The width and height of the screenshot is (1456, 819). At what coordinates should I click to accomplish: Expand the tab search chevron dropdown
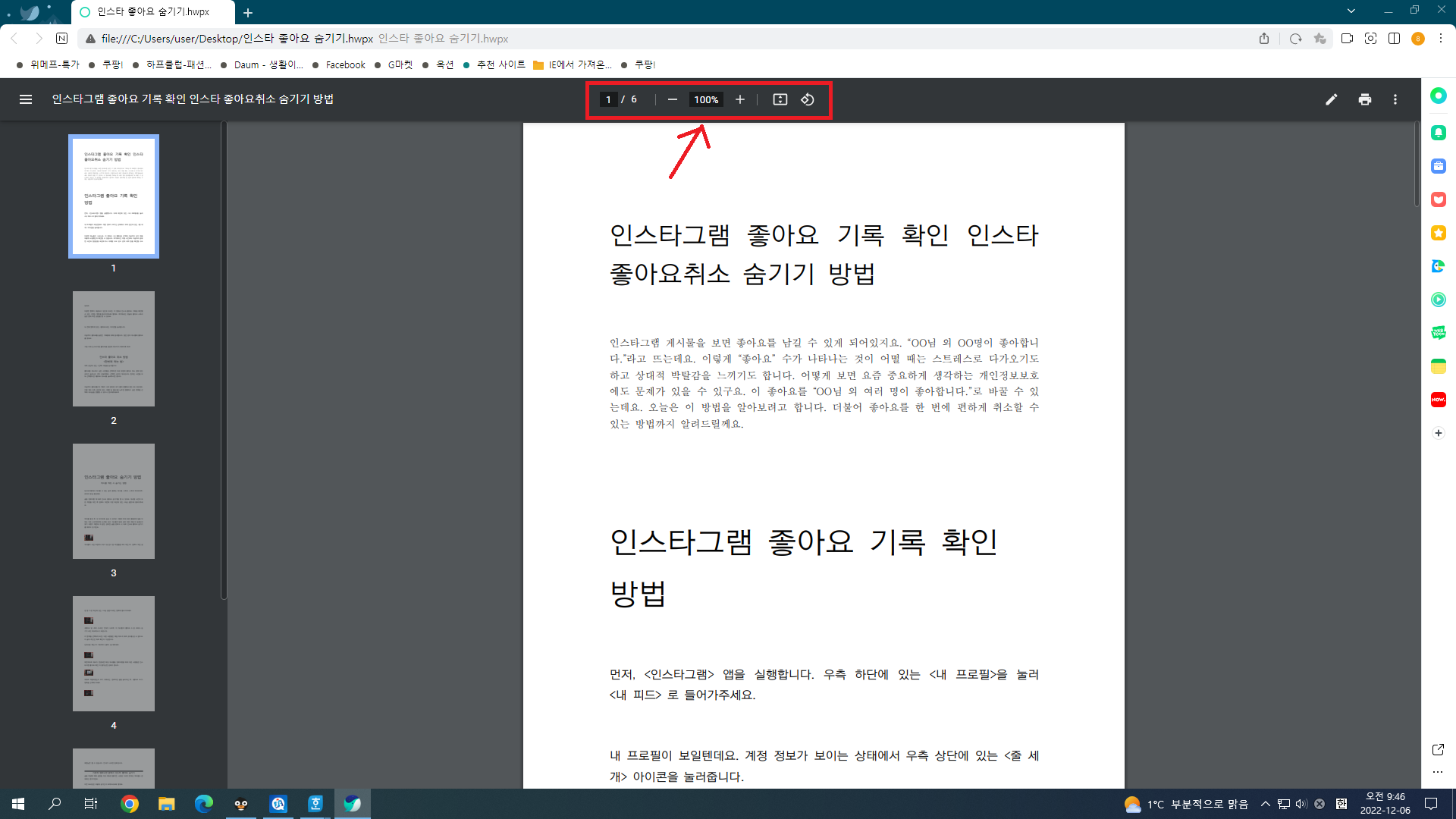pos(1351,11)
